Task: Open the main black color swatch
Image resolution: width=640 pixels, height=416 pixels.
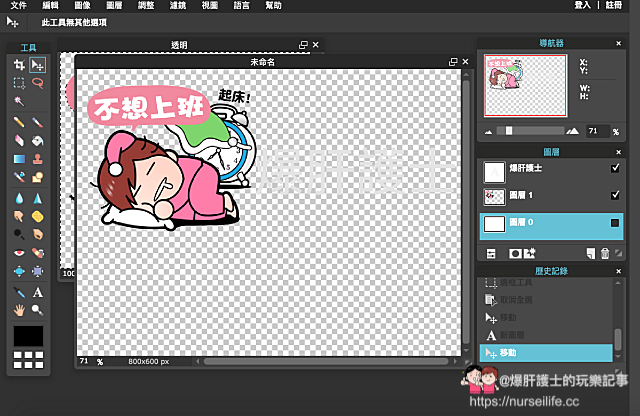Action: point(28,336)
